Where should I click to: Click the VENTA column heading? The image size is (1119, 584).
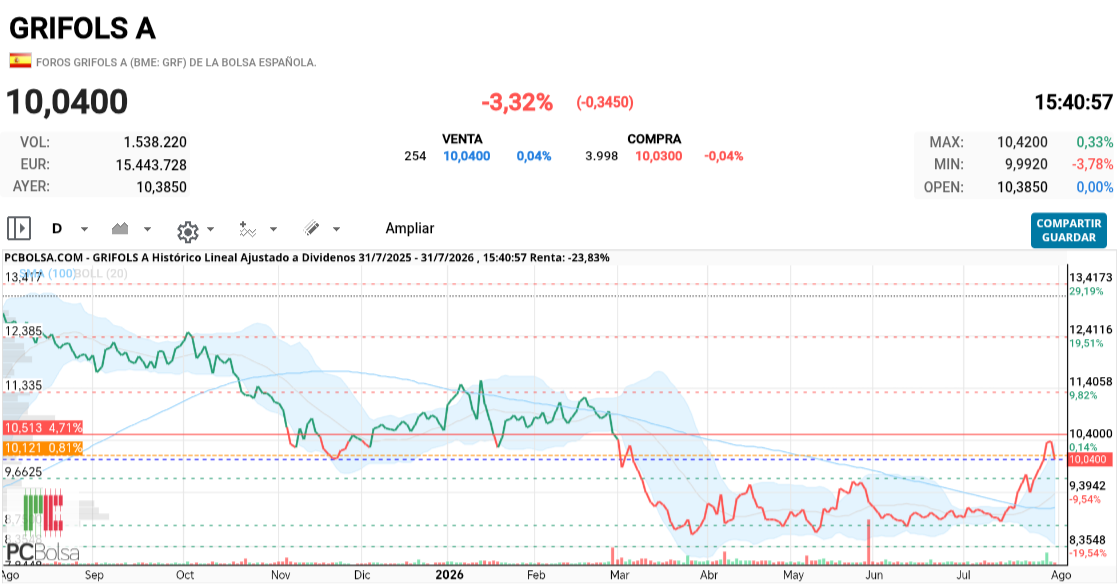[462, 139]
